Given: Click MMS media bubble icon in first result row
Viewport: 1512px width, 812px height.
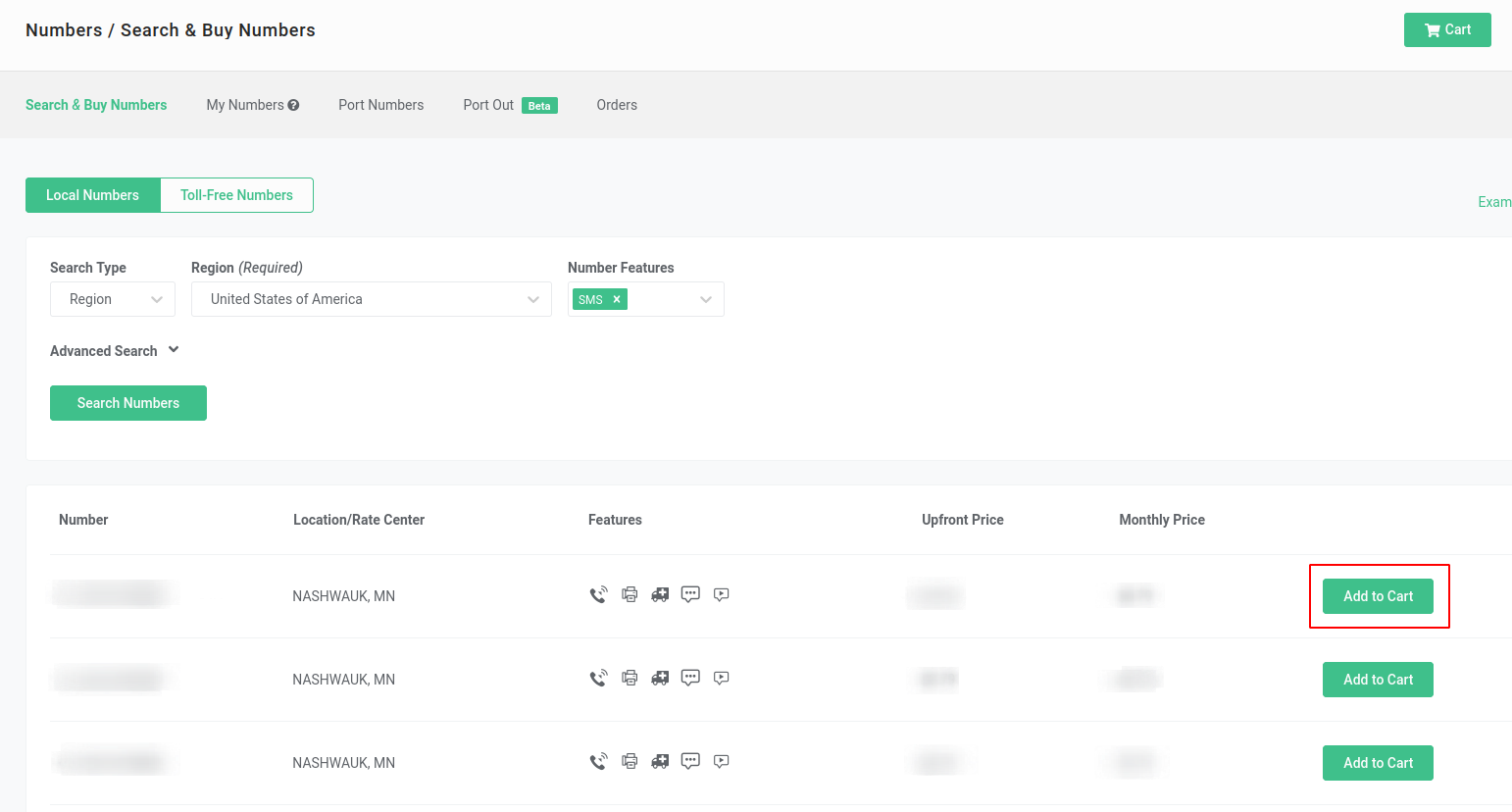Looking at the screenshot, I should (x=722, y=594).
